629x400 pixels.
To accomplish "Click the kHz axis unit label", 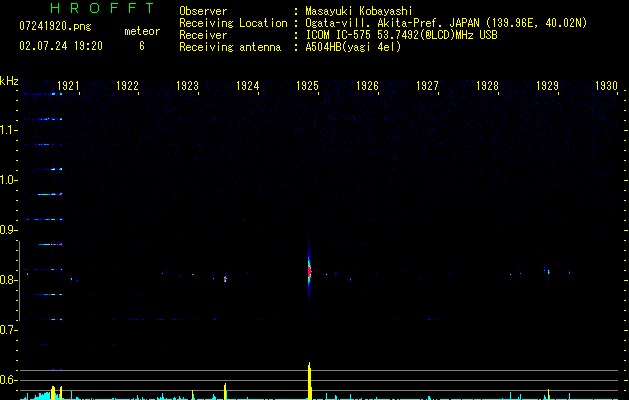I will tap(9, 81).
